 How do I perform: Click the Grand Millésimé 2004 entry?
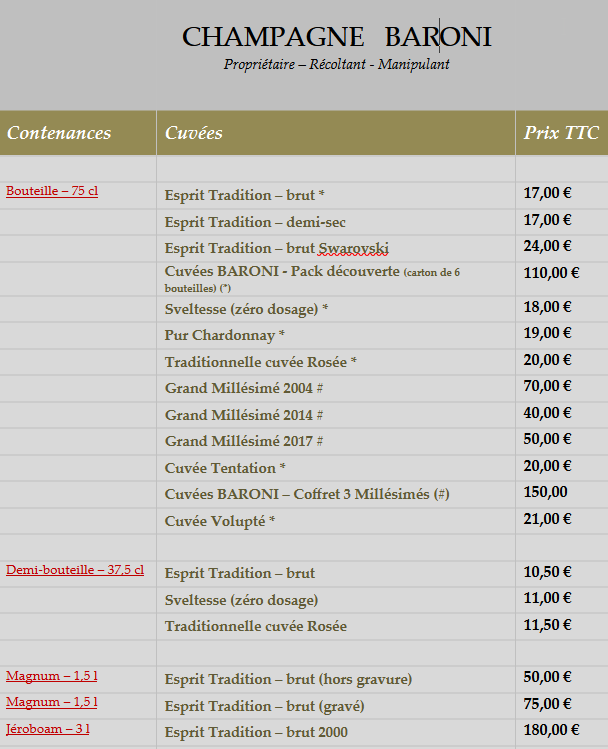tap(244, 387)
